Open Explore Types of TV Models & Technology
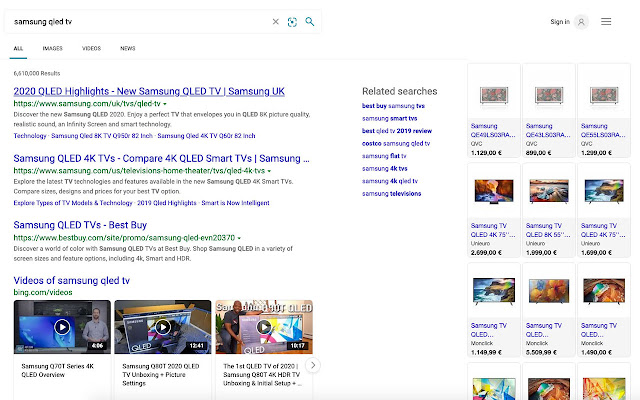Screen dimensions: 640x400 73,203
